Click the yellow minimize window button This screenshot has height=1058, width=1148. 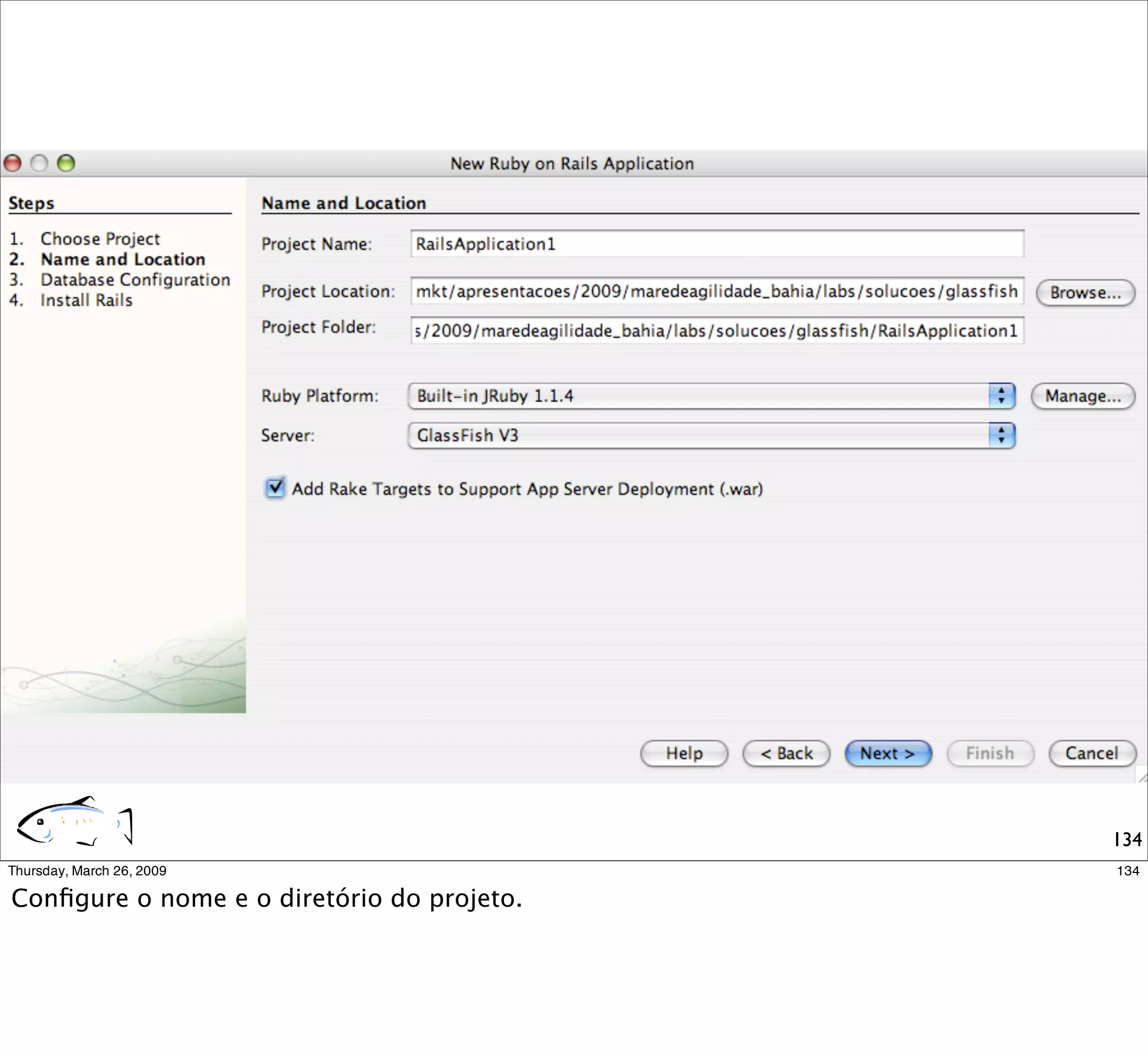[x=39, y=164]
